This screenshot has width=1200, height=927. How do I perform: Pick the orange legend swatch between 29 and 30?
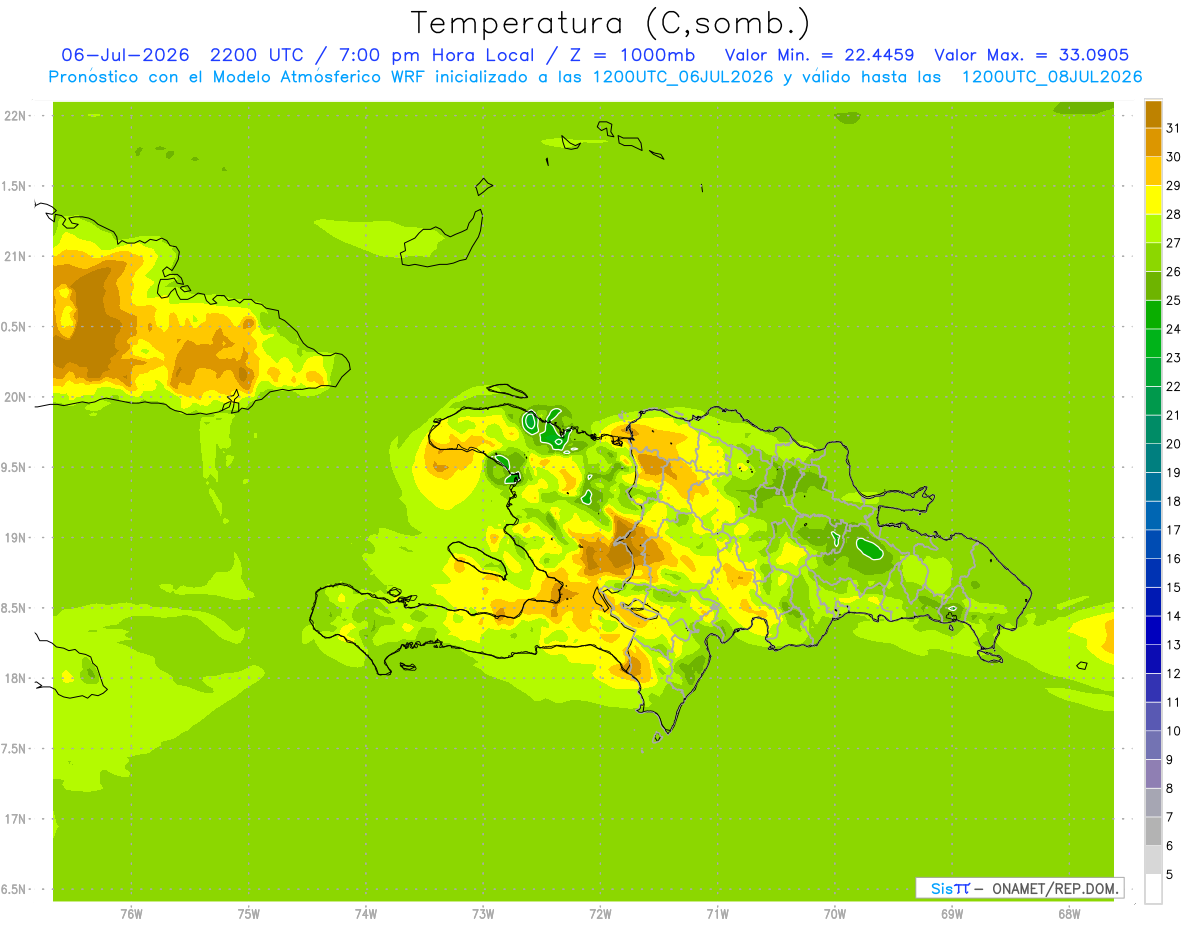(1153, 171)
